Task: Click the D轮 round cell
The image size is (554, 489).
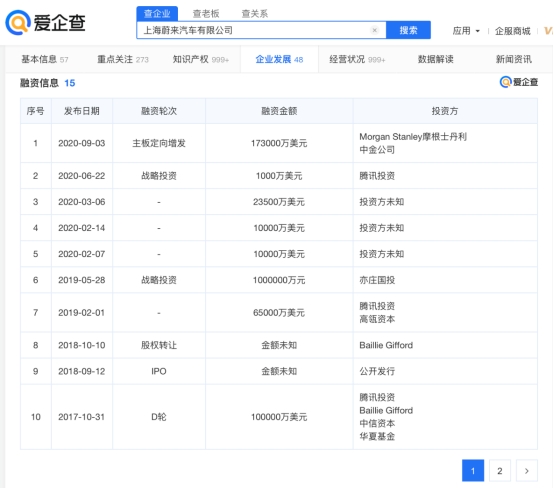Action: pos(159,417)
